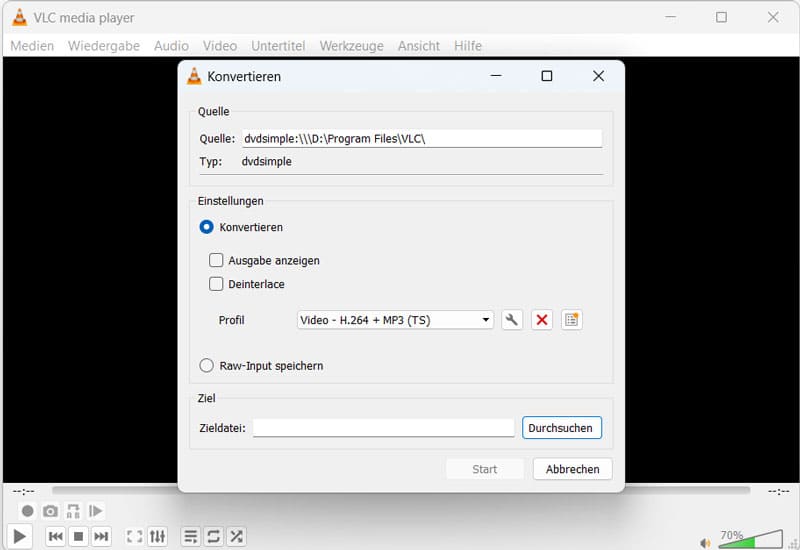Viewport: 800px width, 550px height.
Task: Take a snapshot with camera icon
Action: coord(50,511)
